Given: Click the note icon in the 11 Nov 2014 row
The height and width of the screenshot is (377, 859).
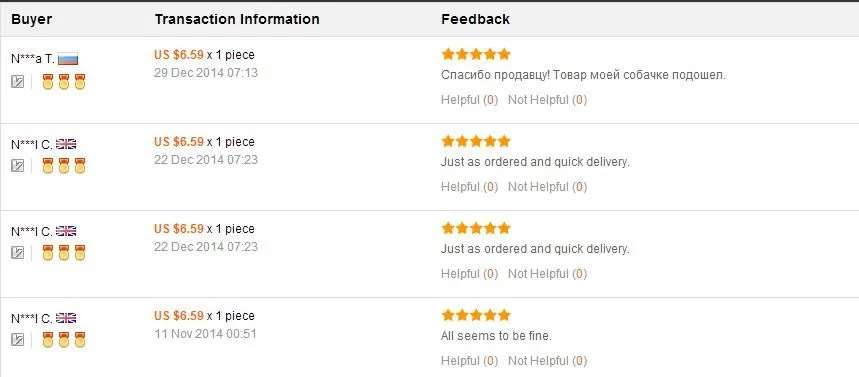Looking at the screenshot, I should click(x=18, y=340).
